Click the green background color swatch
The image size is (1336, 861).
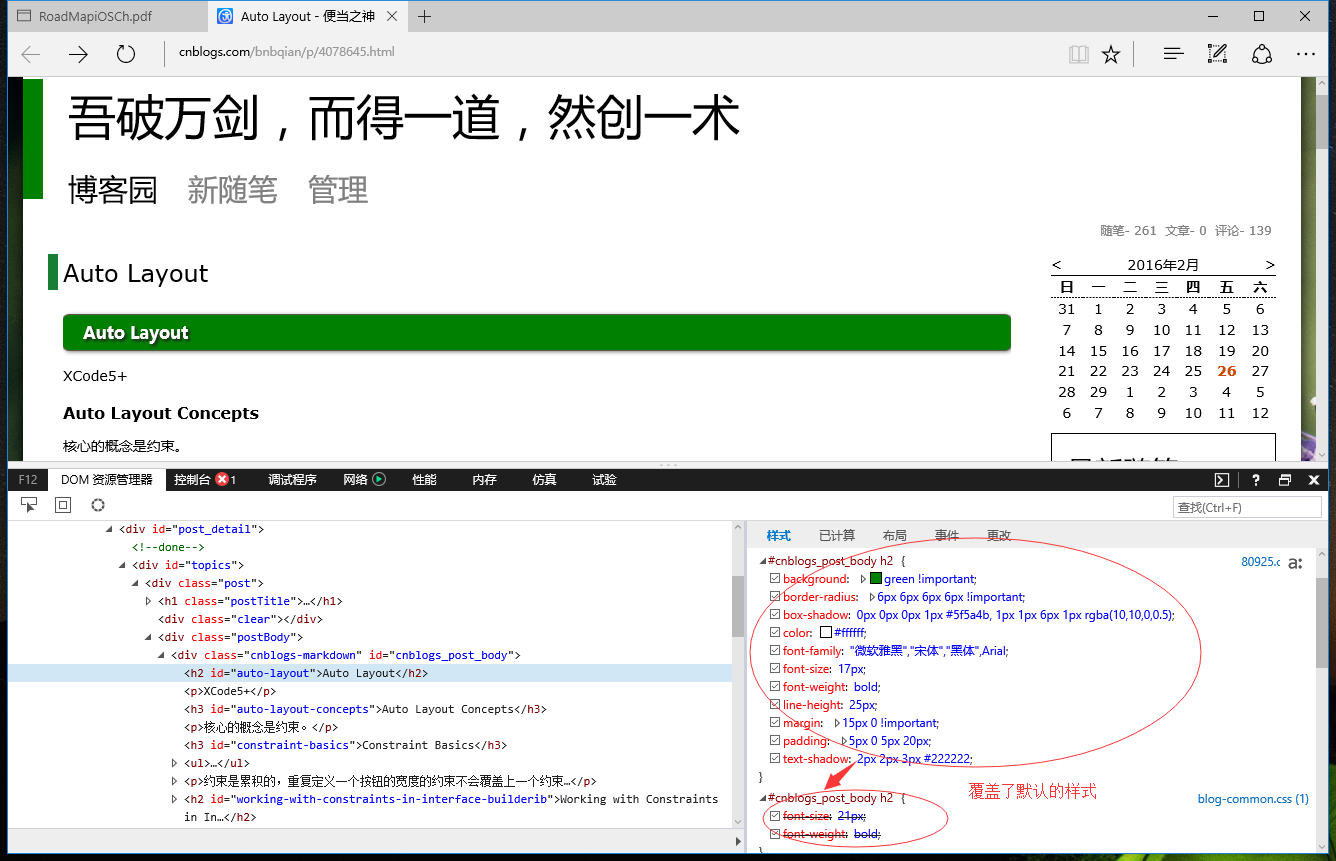(x=876, y=579)
